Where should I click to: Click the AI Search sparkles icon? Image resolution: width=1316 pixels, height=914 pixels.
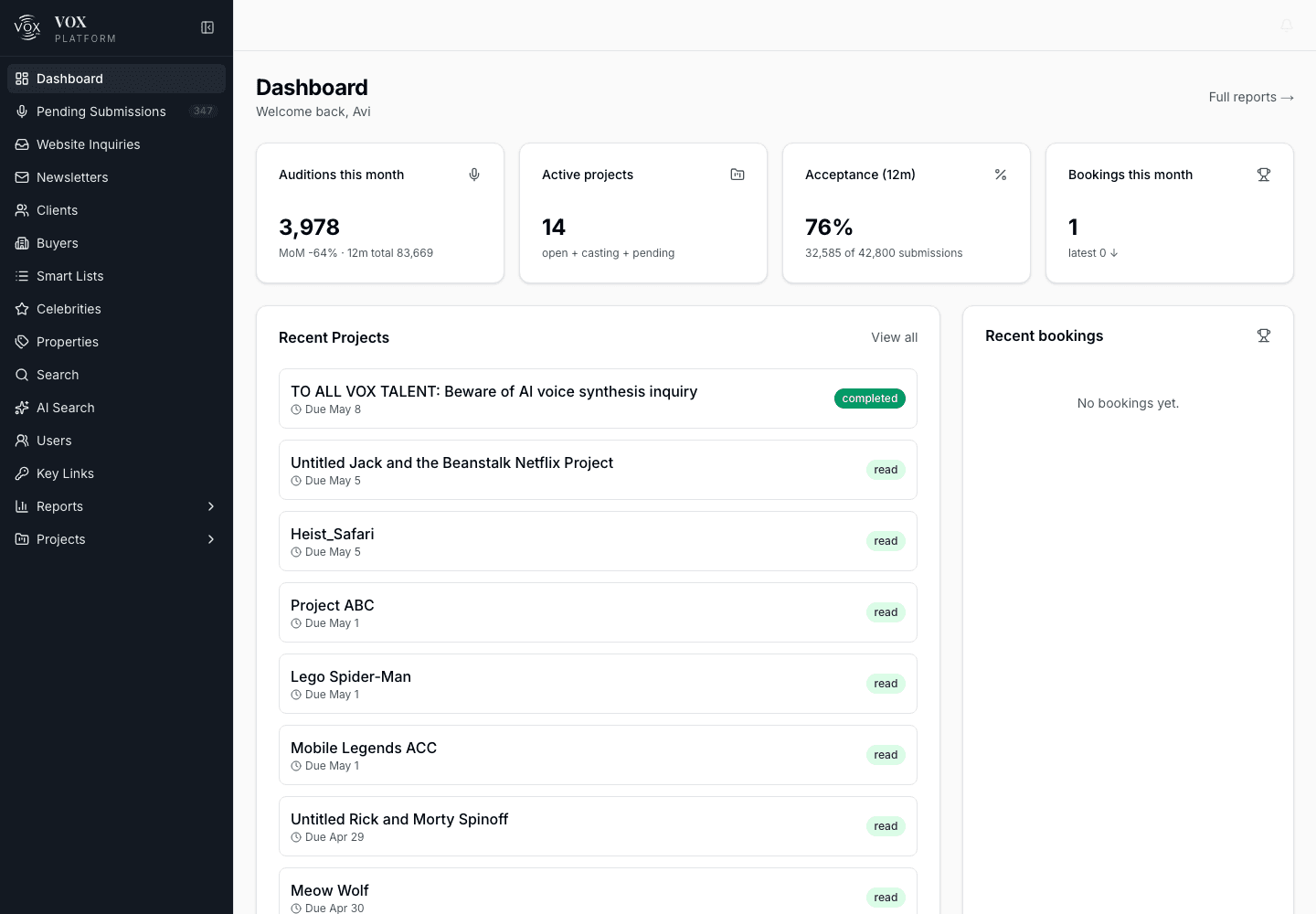(x=22, y=408)
